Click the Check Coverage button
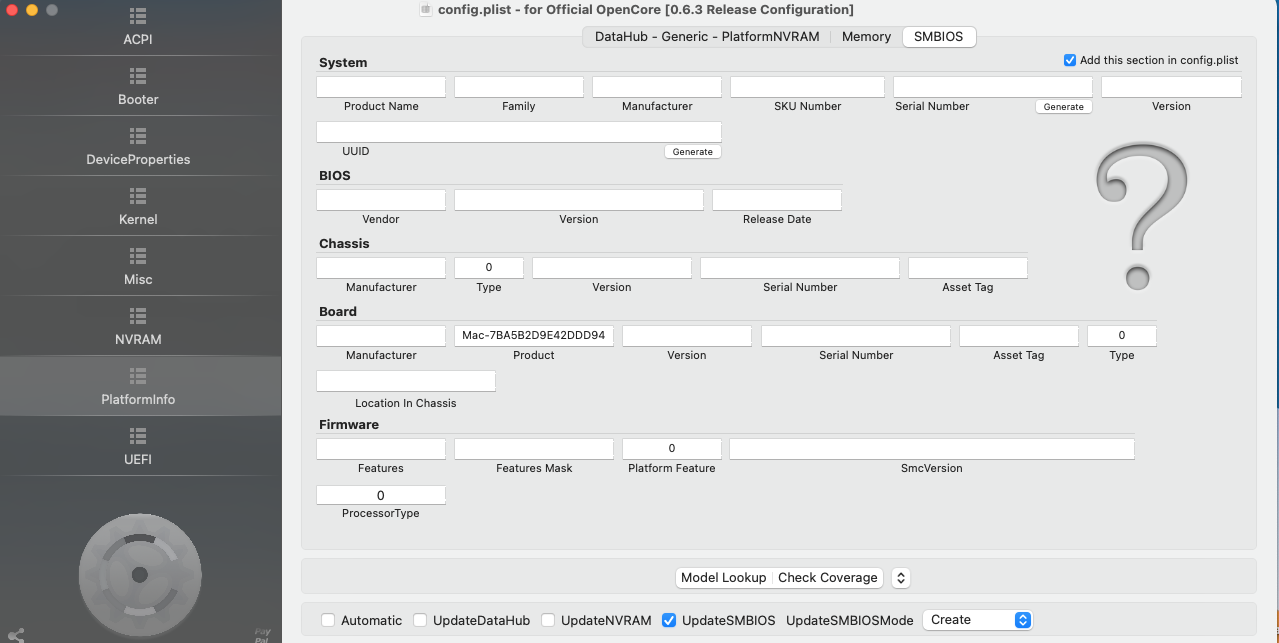This screenshot has width=1279, height=643. pyautogui.click(x=828, y=578)
